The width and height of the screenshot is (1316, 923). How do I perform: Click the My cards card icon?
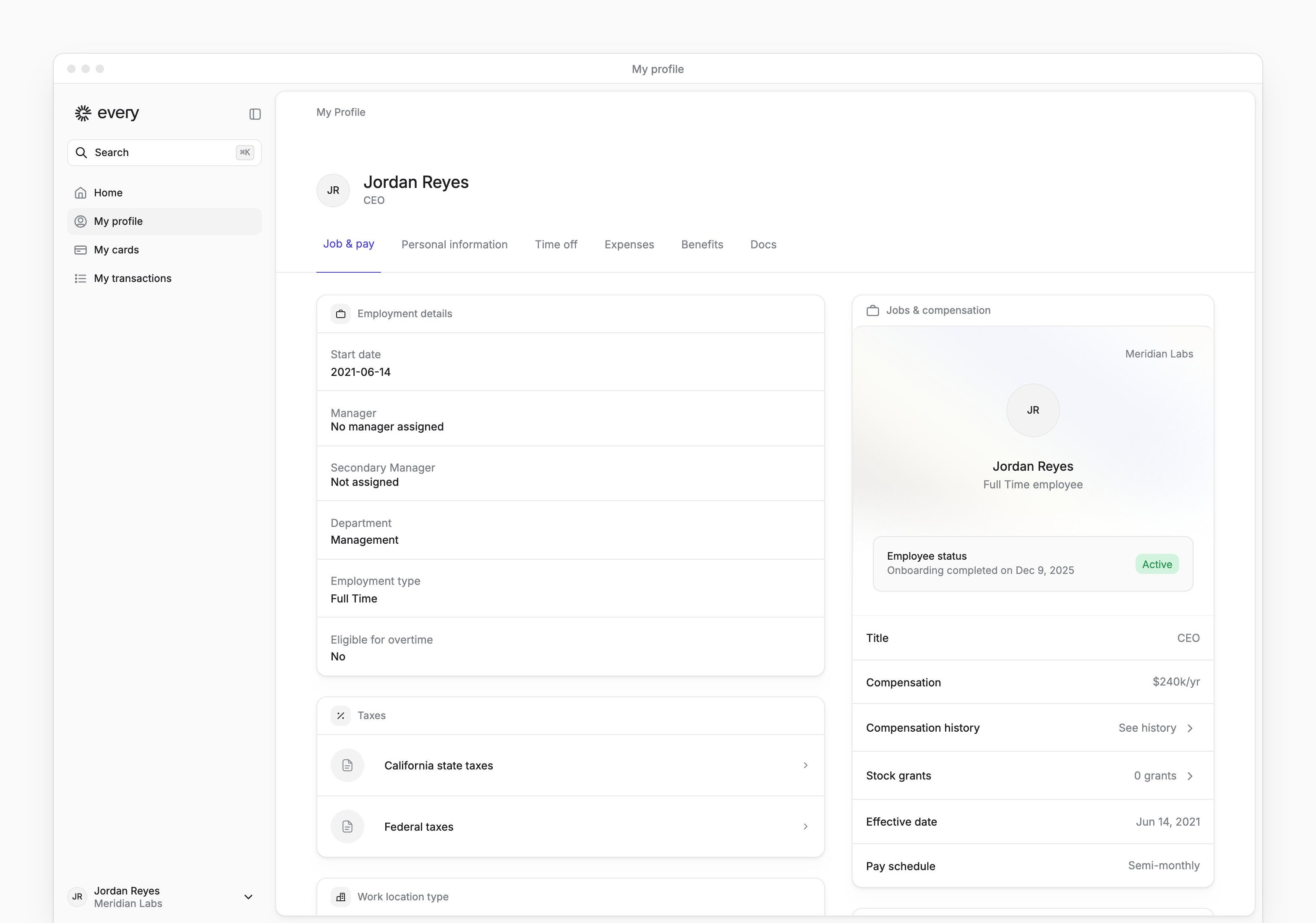point(81,250)
